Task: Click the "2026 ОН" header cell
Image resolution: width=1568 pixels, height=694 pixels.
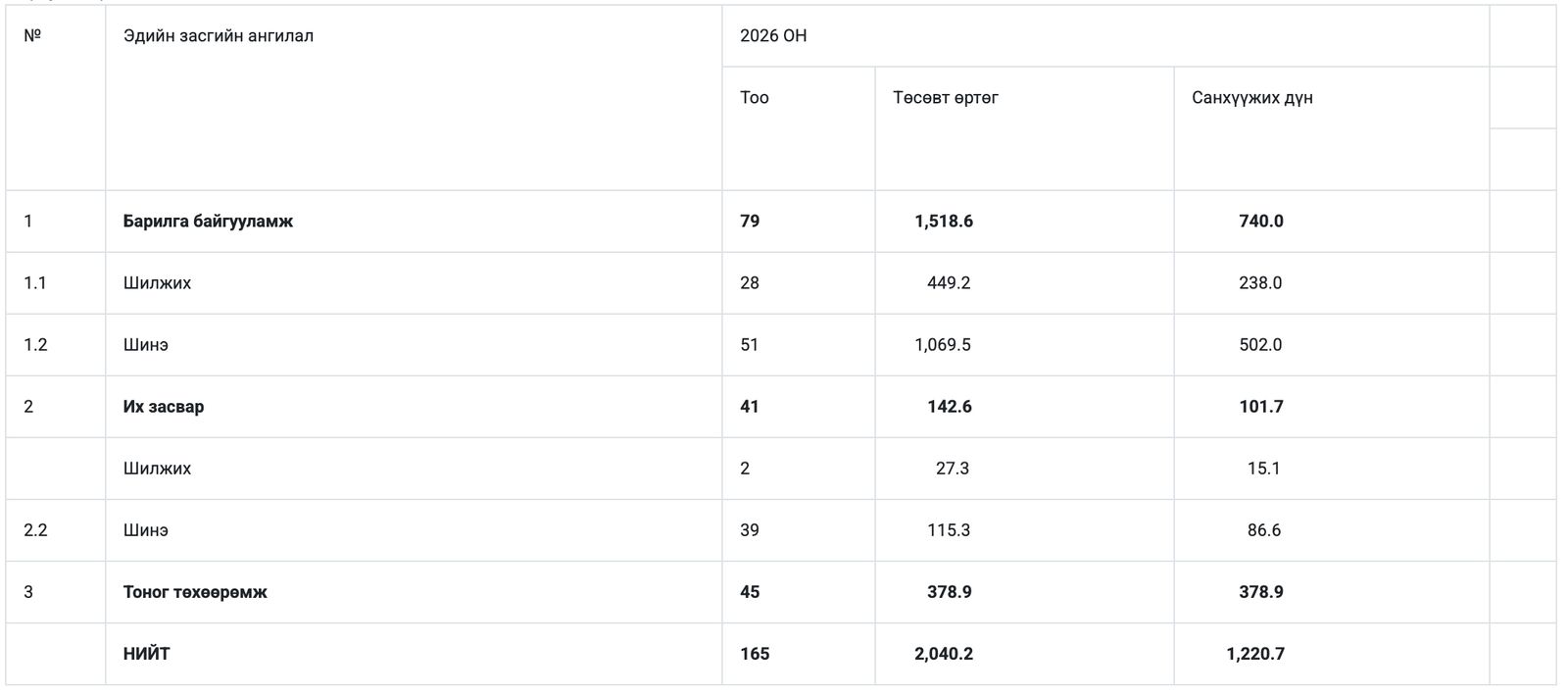Action: [773, 36]
